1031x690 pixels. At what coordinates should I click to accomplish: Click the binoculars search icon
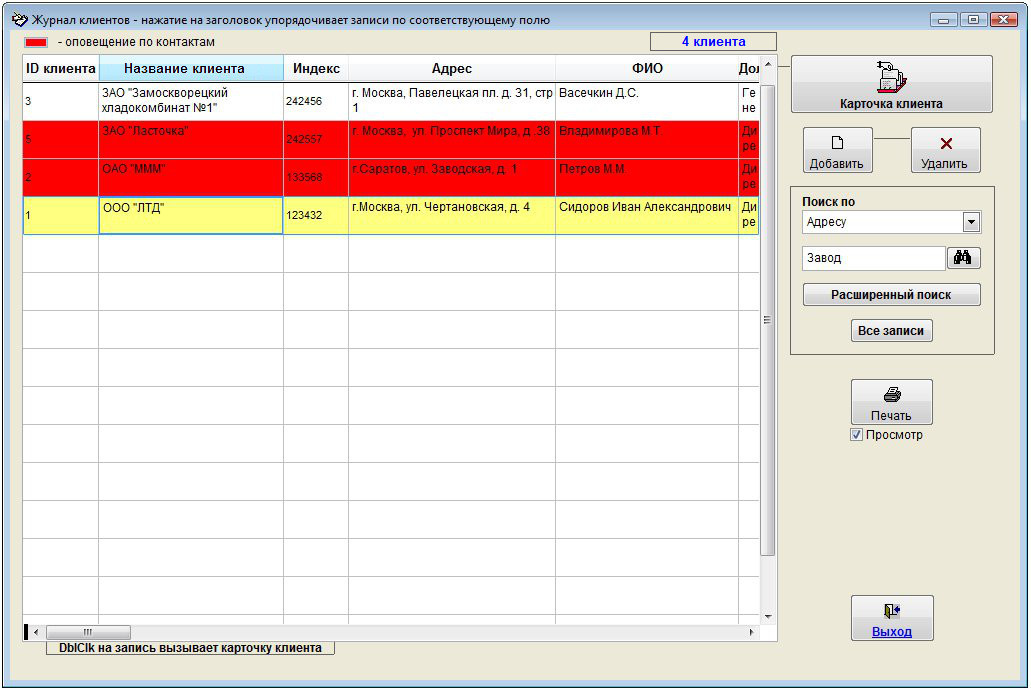tap(963, 258)
